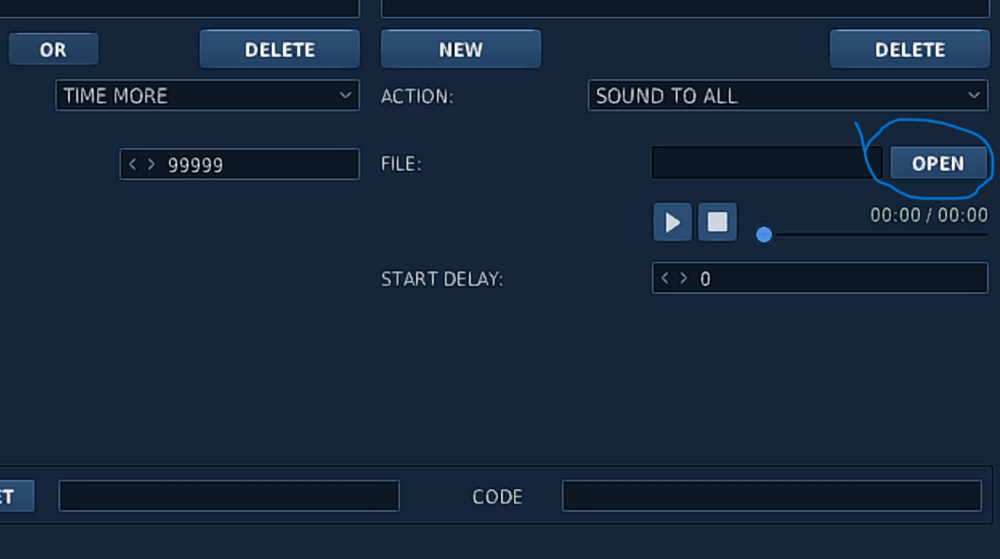Click the 99999 time value field
The width and height of the screenshot is (1000, 559).
(260, 164)
